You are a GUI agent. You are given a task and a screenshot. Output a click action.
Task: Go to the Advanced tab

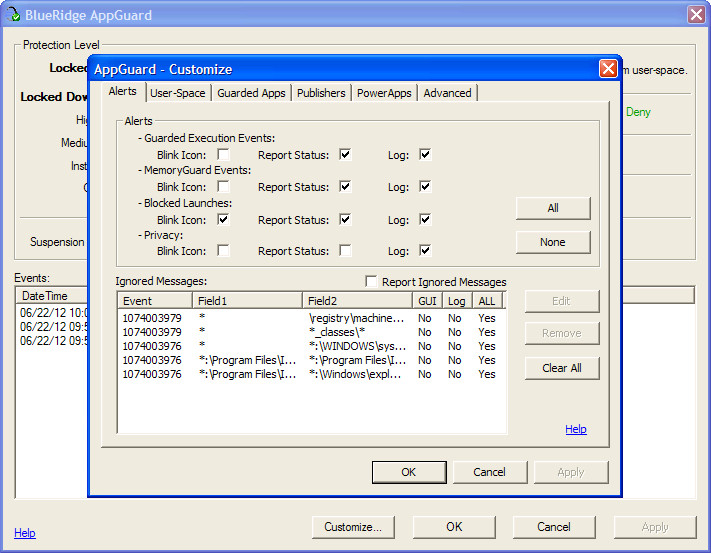pos(447,93)
